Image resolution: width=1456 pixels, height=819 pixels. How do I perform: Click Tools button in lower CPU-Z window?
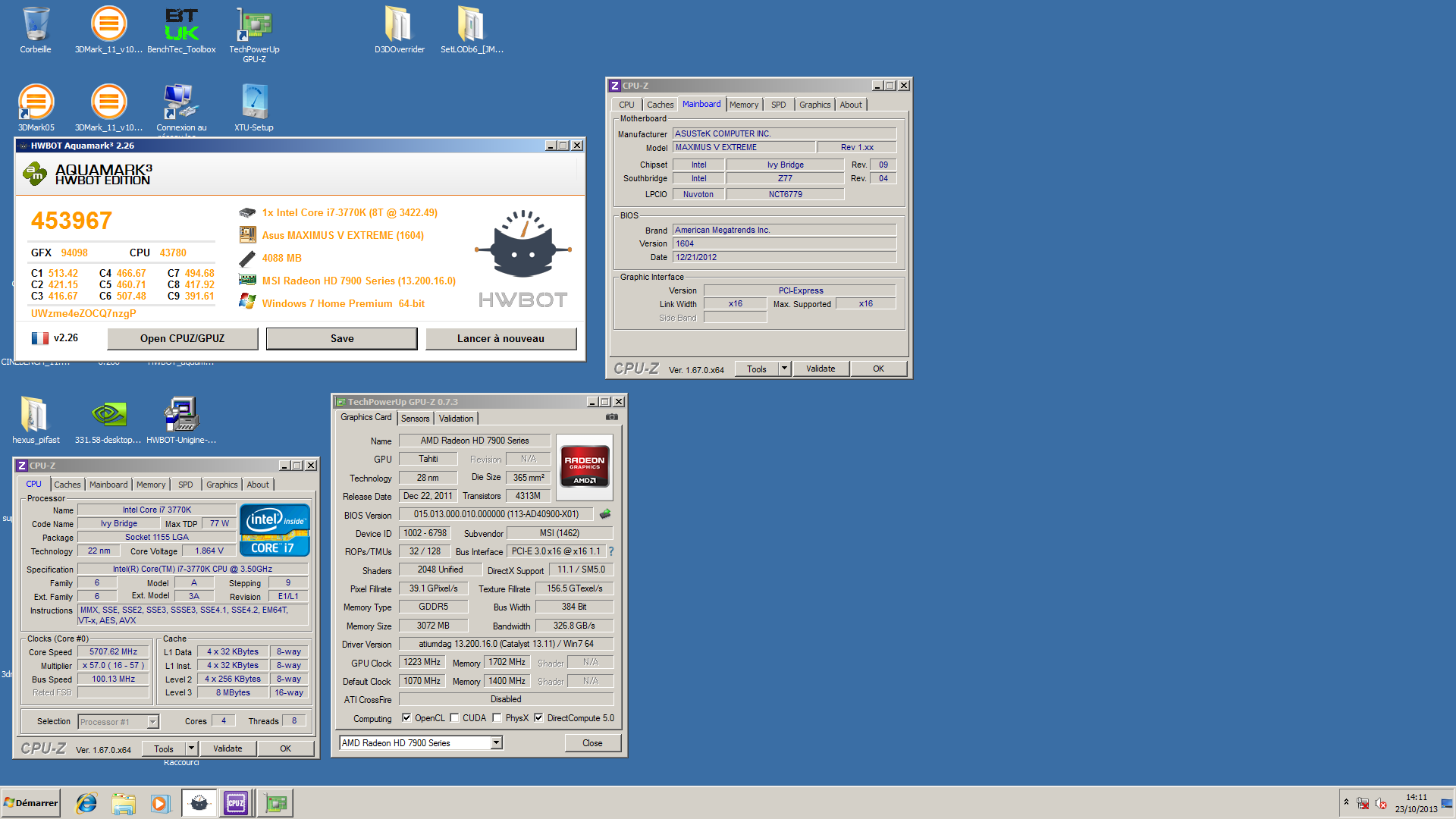point(164,748)
